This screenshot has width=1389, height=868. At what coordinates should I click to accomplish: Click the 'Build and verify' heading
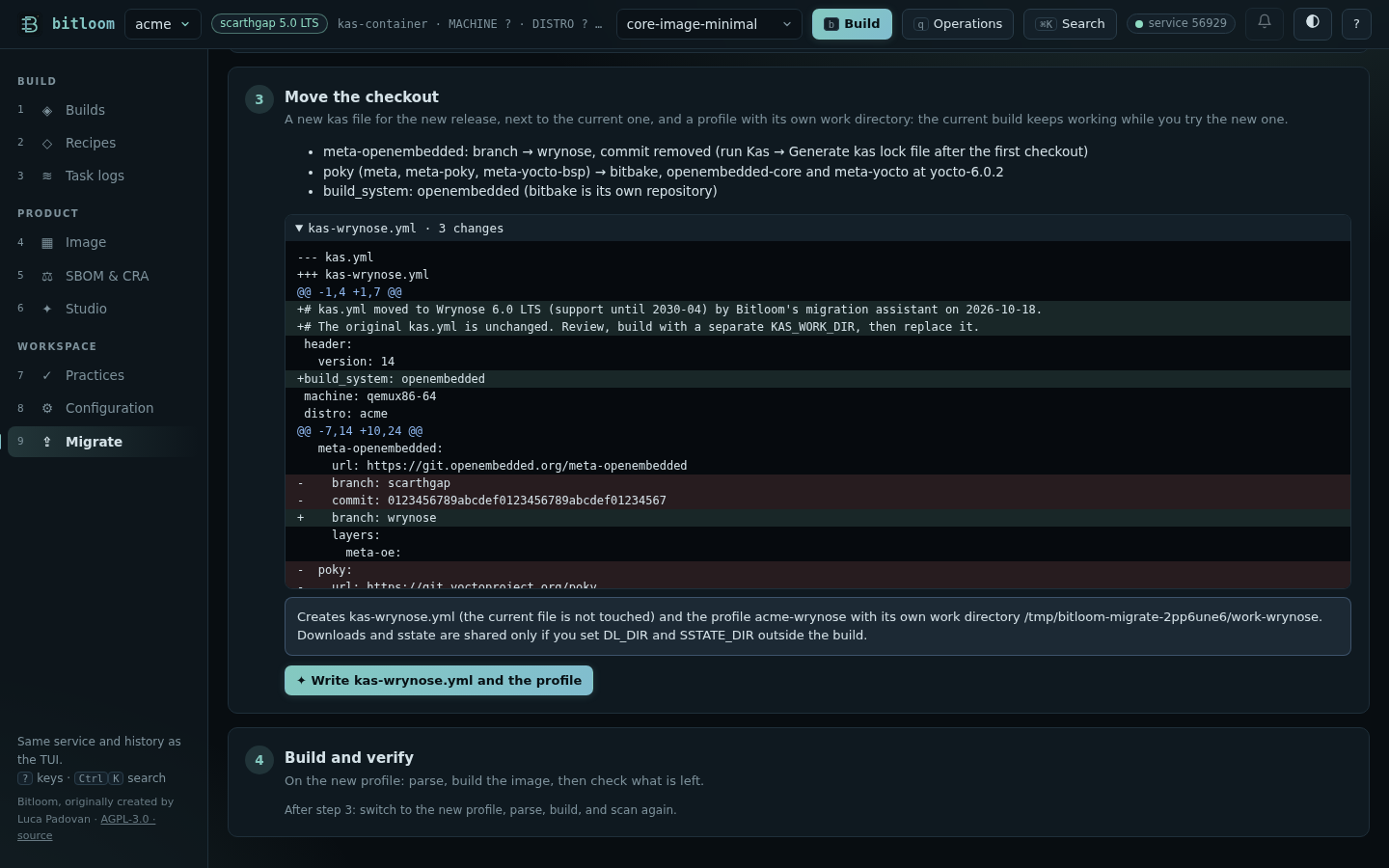tap(349, 758)
